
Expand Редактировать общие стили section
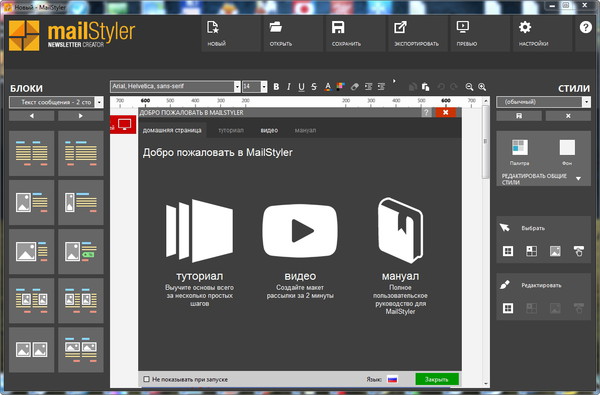click(x=578, y=178)
